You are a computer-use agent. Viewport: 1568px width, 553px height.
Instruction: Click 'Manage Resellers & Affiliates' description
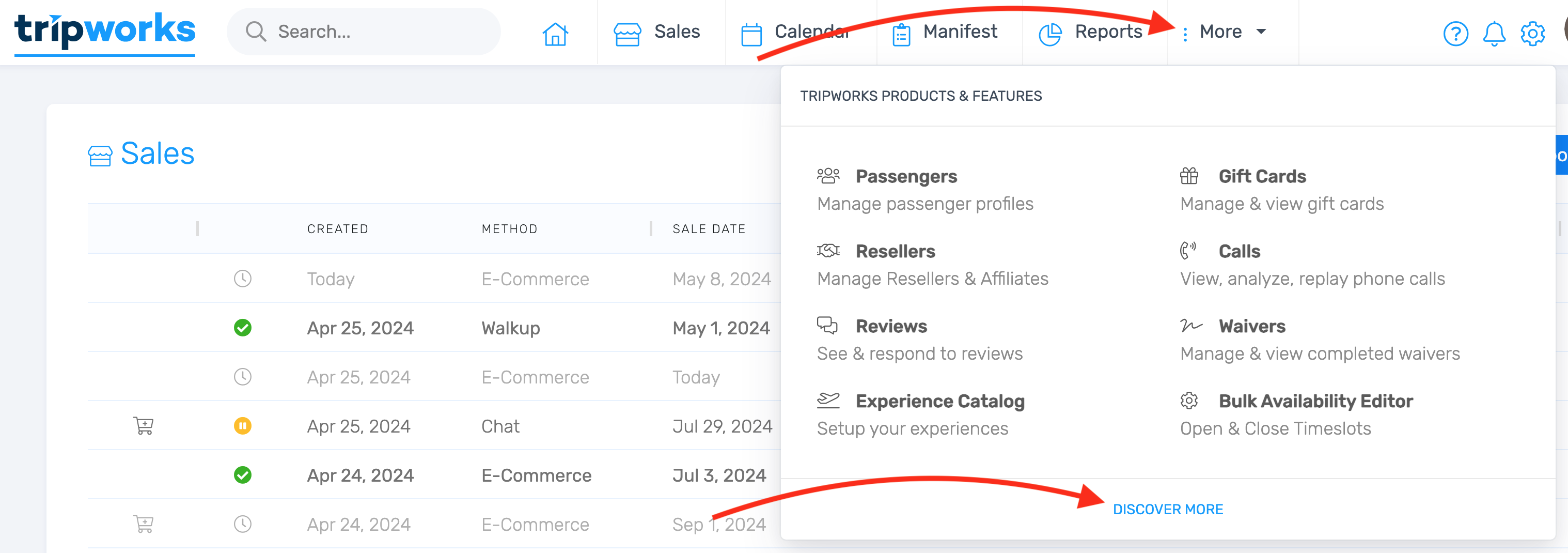[x=933, y=279]
